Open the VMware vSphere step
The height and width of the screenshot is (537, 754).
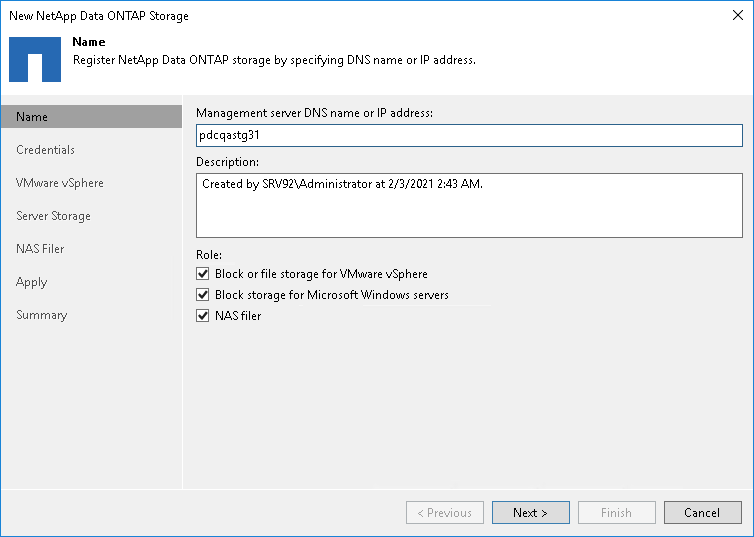click(60, 183)
